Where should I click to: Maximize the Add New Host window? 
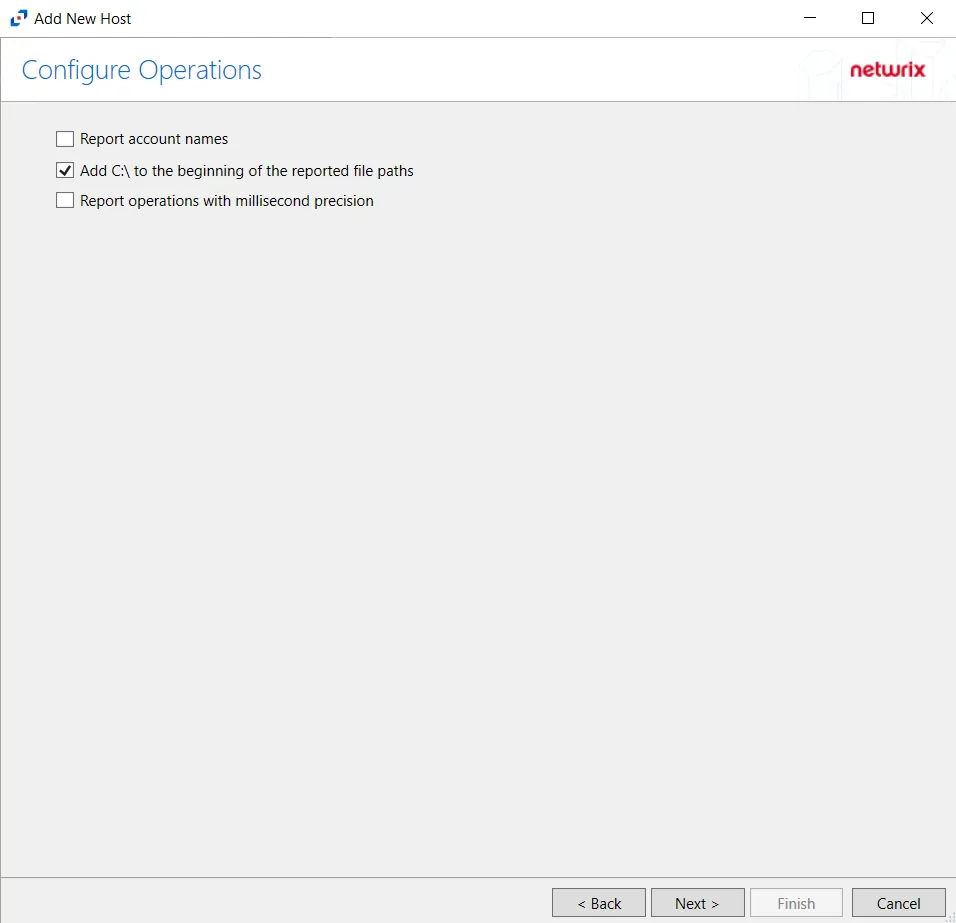(x=868, y=18)
